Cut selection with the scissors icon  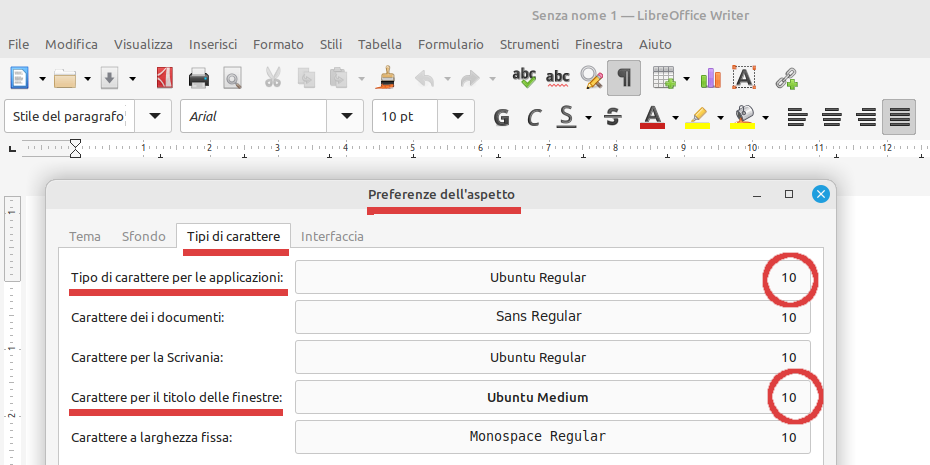point(273,78)
